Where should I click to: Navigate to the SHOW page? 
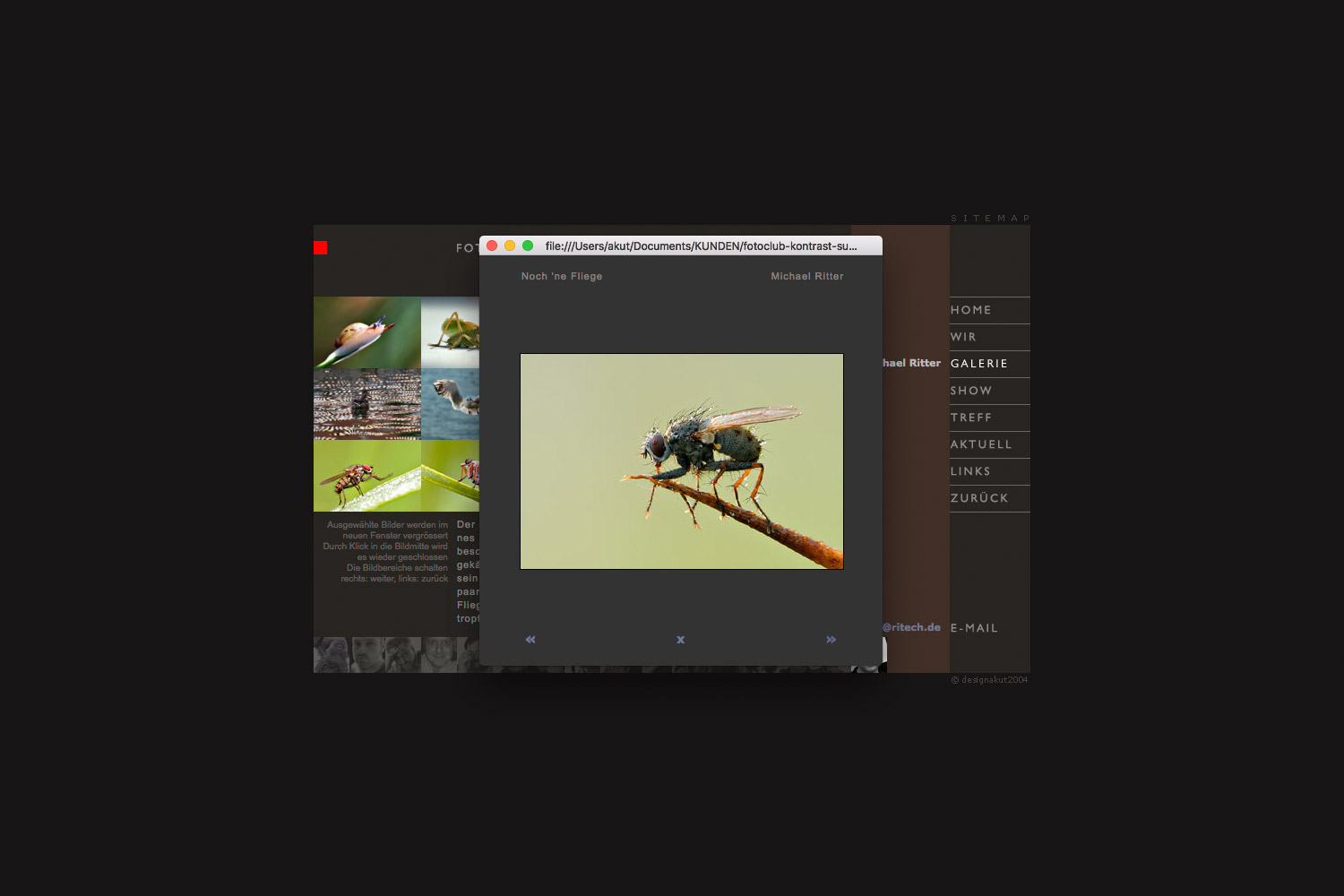tap(971, 391)
